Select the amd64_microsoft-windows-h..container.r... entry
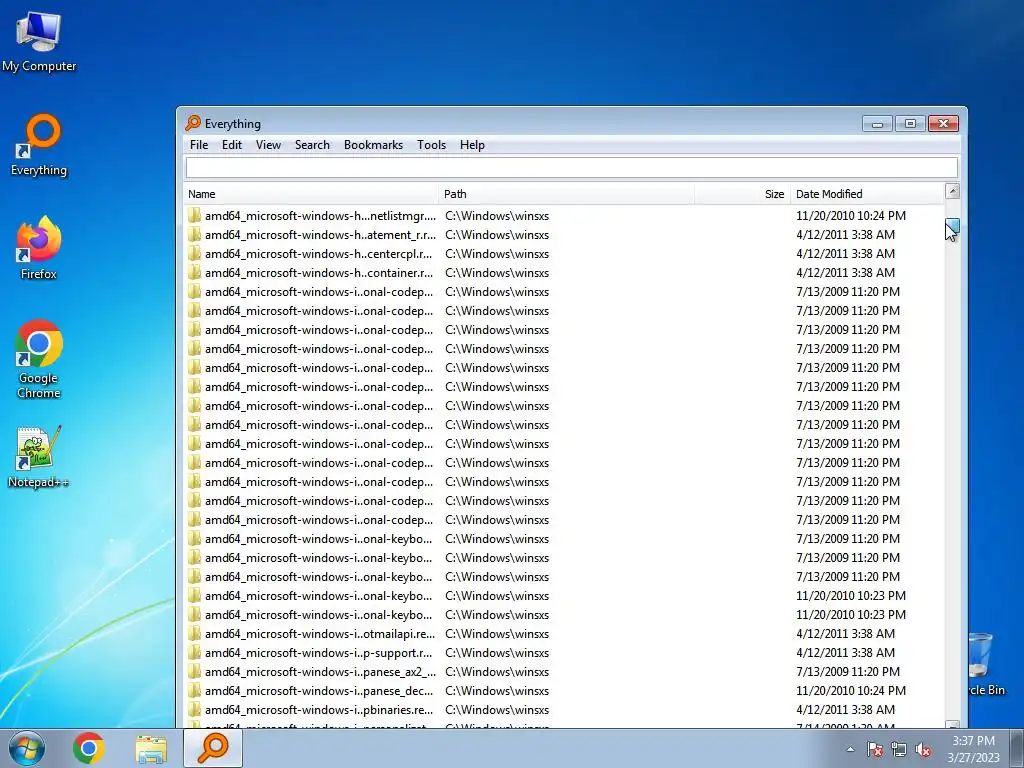 [319, 272]
